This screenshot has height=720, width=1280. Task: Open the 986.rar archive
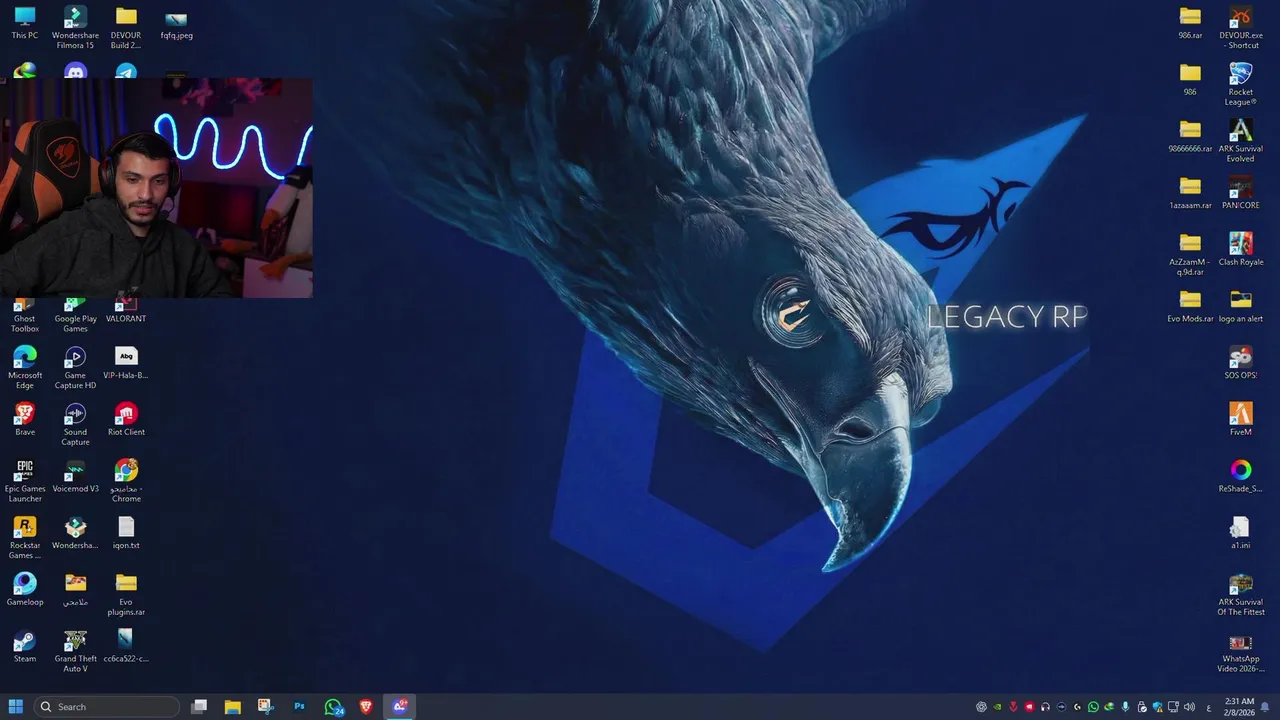(1190, 23)
